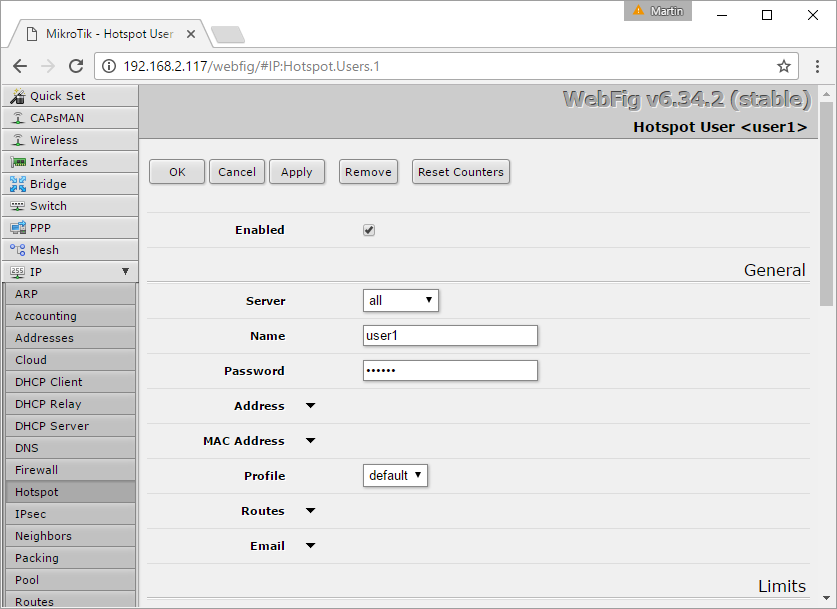Click the browser forward arrow
The image size is (837, 609).
[48, 66]
